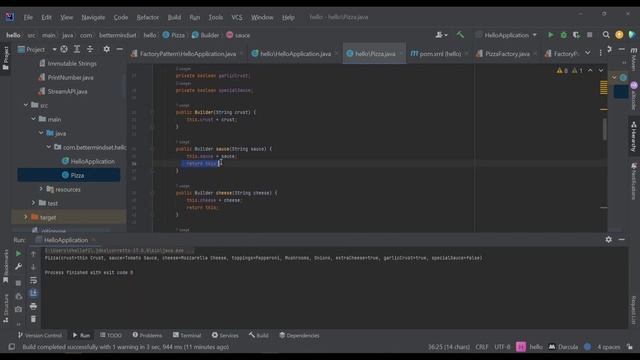640x360 pixels.
Task: Open Run panel wrench settings icon
Action: (18, 267)
